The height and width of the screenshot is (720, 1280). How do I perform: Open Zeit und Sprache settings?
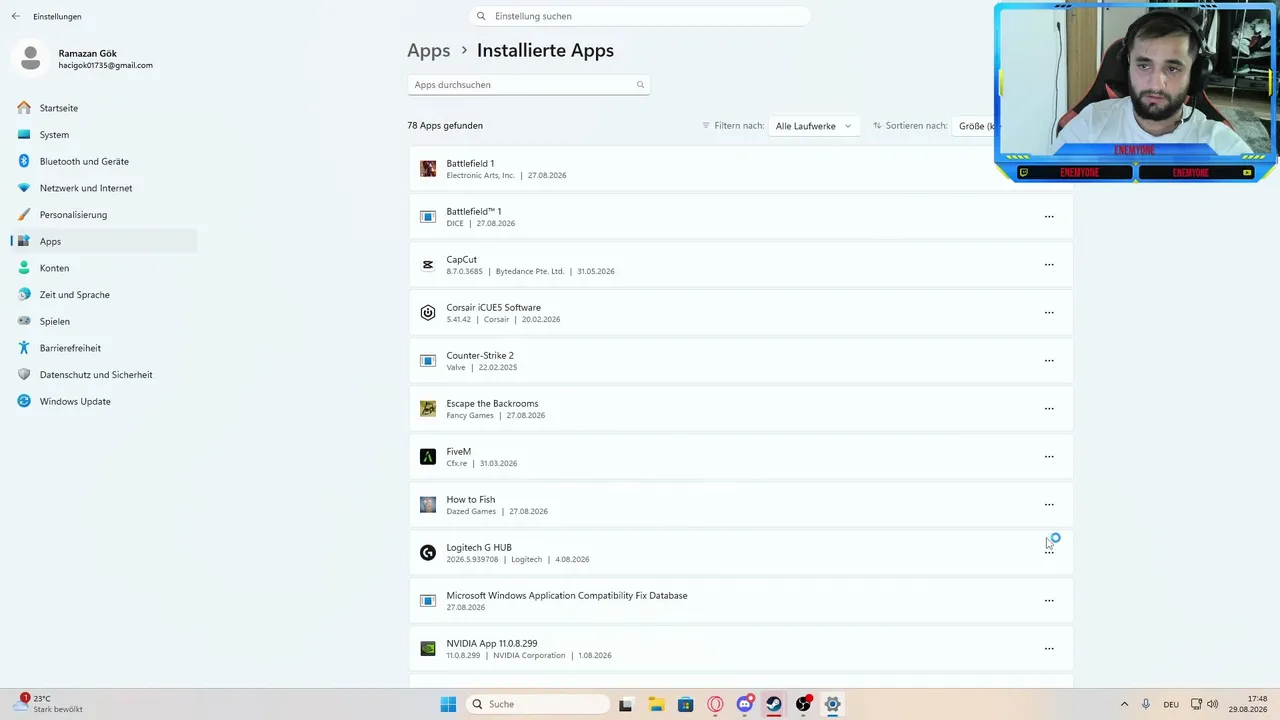tap(104, 295)
